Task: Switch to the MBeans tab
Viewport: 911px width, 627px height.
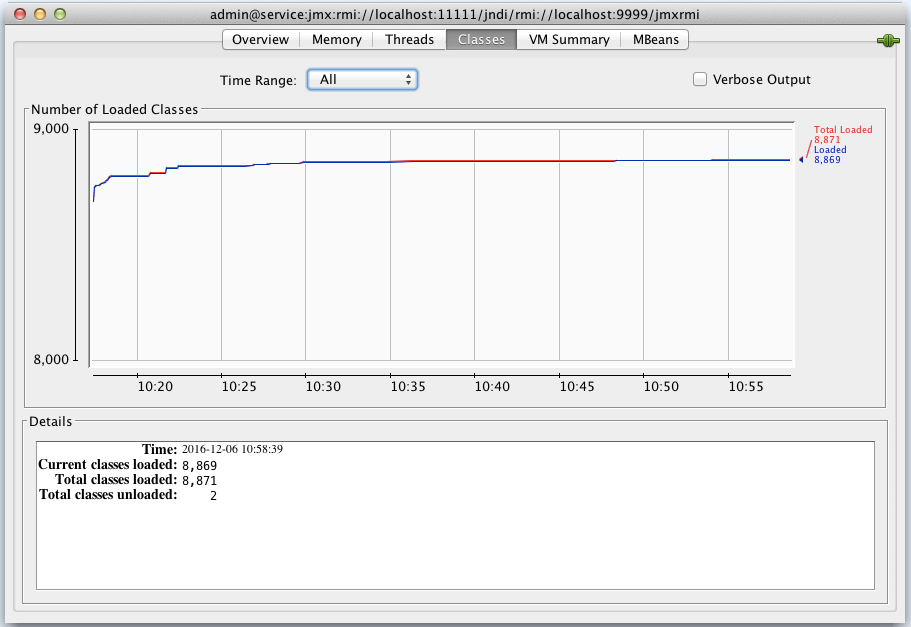Action: click(655, 40)
